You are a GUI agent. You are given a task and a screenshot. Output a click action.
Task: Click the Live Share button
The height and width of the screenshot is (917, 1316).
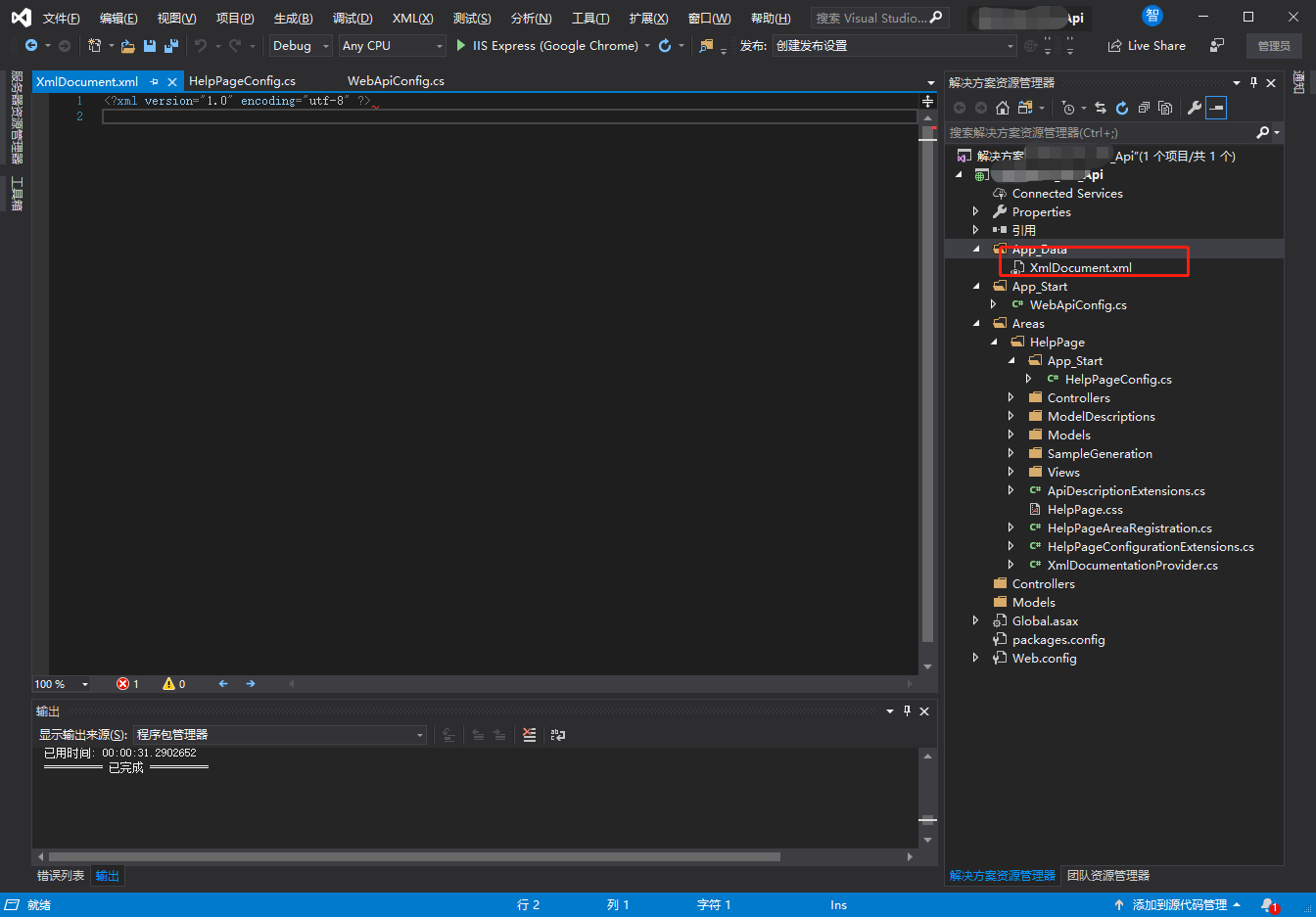coord(1147,46)
